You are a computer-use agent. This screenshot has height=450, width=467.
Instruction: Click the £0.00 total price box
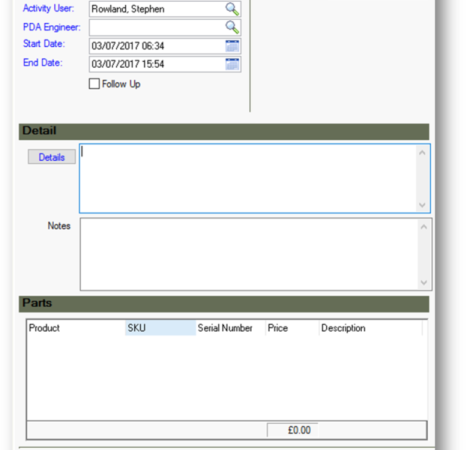coord(293,430)
